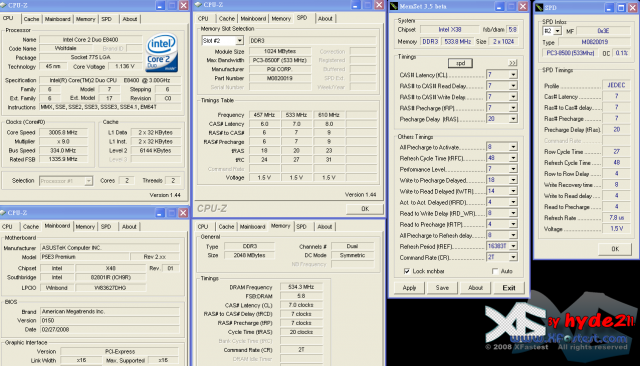Image resolution: width=640 pixels, height=366 pixels.
Task: Open the #2 slot dropdown in SPD Infos
Action: pos(558,31)
